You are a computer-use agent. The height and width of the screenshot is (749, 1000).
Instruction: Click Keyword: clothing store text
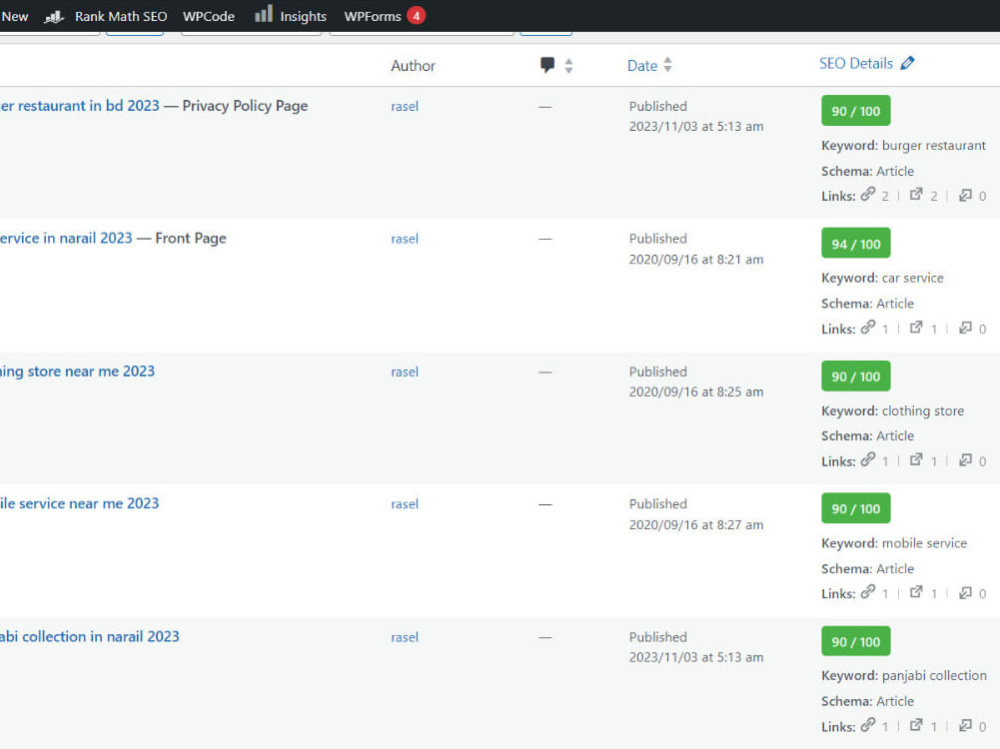[892, 411]
